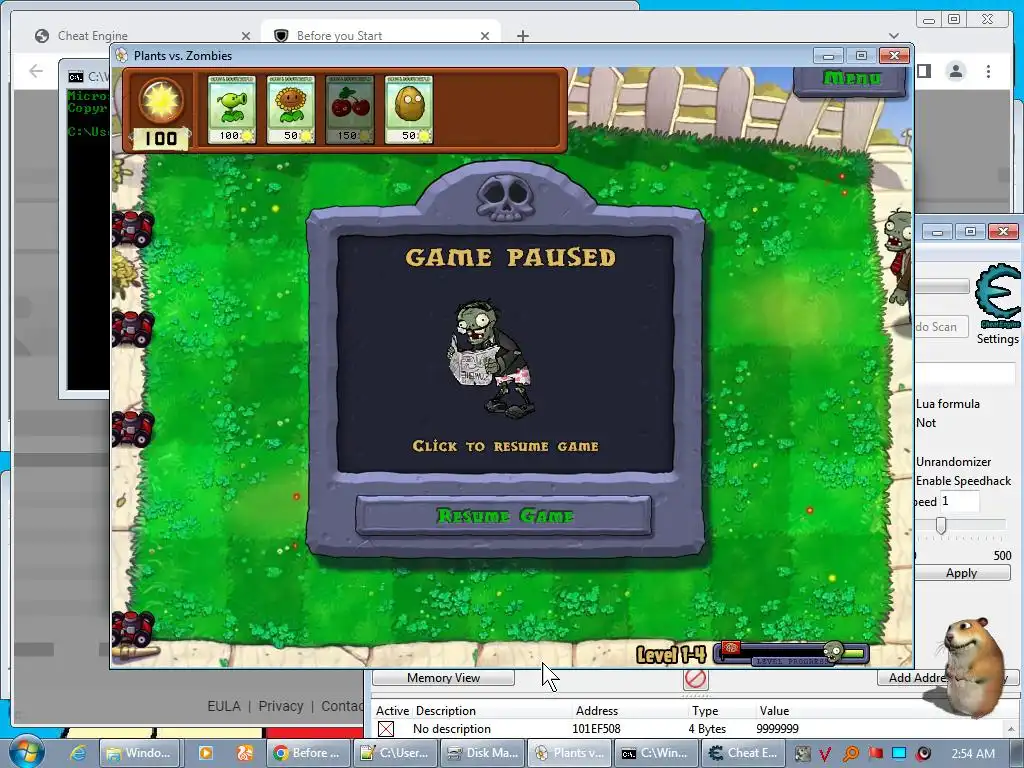Select the '4 Bytes' type cell
This screenshot has width=1024, height=768.
pyautogui.click(x=707, y=729)
